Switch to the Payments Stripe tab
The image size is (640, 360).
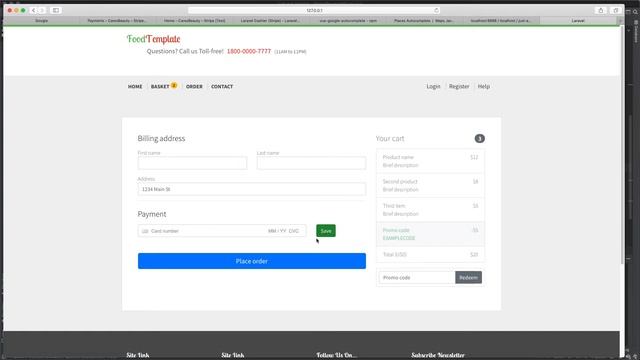coord(117,20)
